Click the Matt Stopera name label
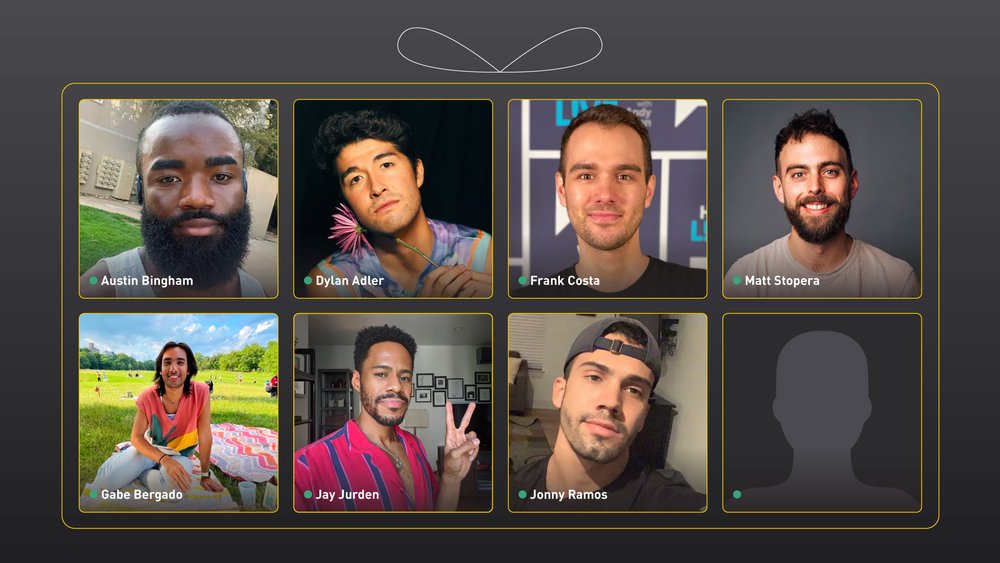 pos(782,281)
